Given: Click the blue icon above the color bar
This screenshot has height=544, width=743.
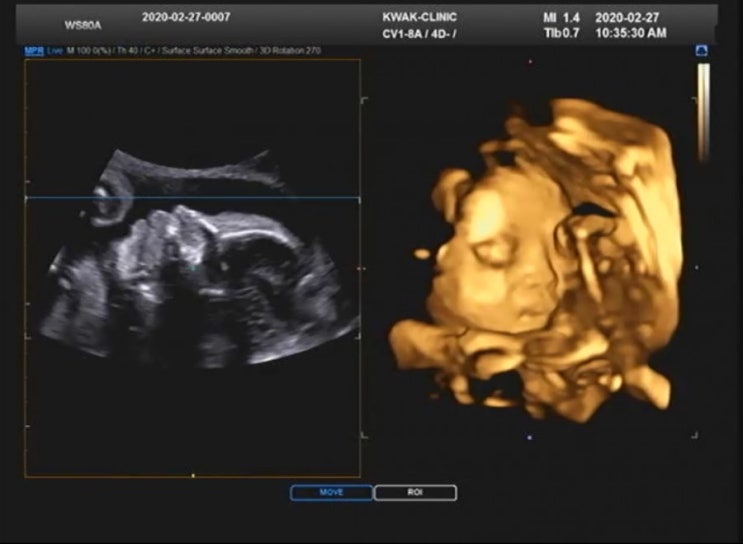Looking at the screenshot, I should (x=702, y=51).
